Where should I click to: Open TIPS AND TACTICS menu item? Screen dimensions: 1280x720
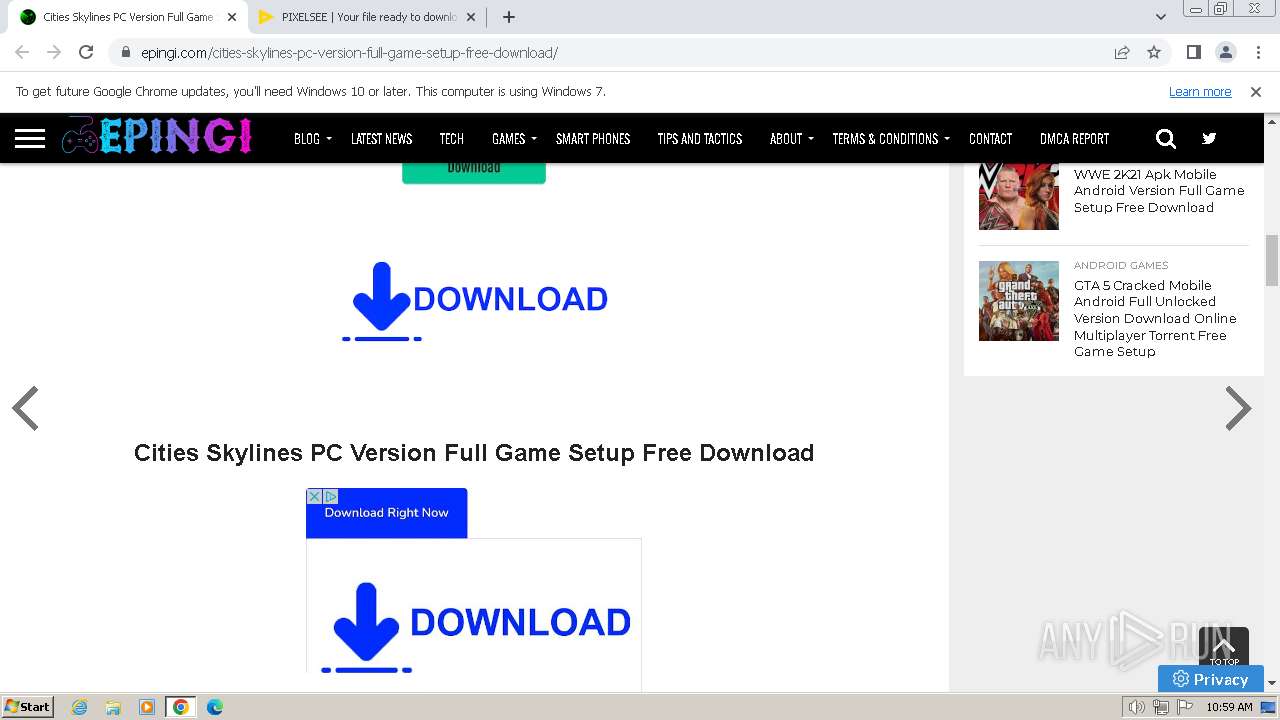click(x=699, y=139)
